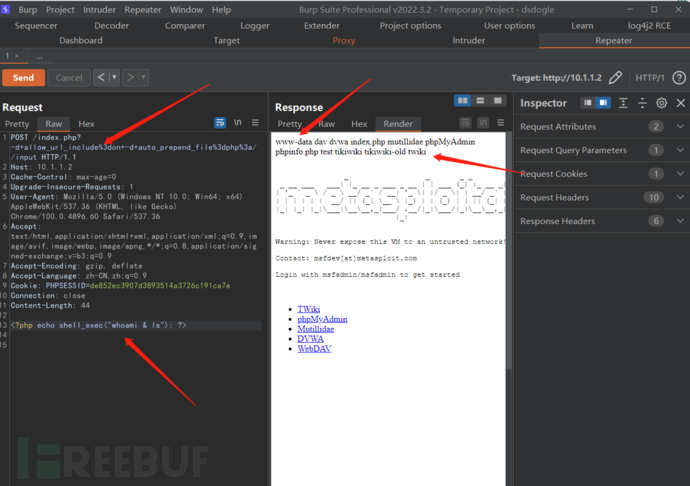Viewport: 690px width, 486px height.
Task: Open the phpMyAdmin link in response
Action: tap(322, 319)
